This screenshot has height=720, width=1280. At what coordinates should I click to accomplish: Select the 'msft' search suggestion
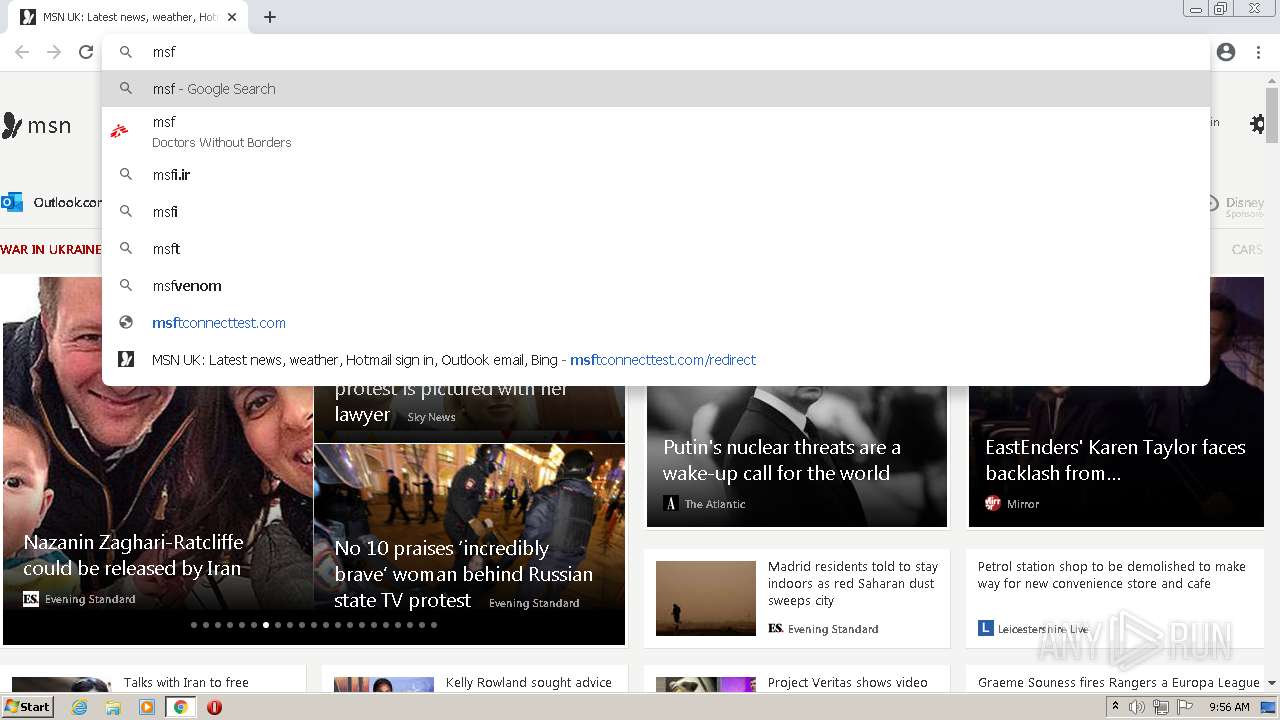[655, 249]
